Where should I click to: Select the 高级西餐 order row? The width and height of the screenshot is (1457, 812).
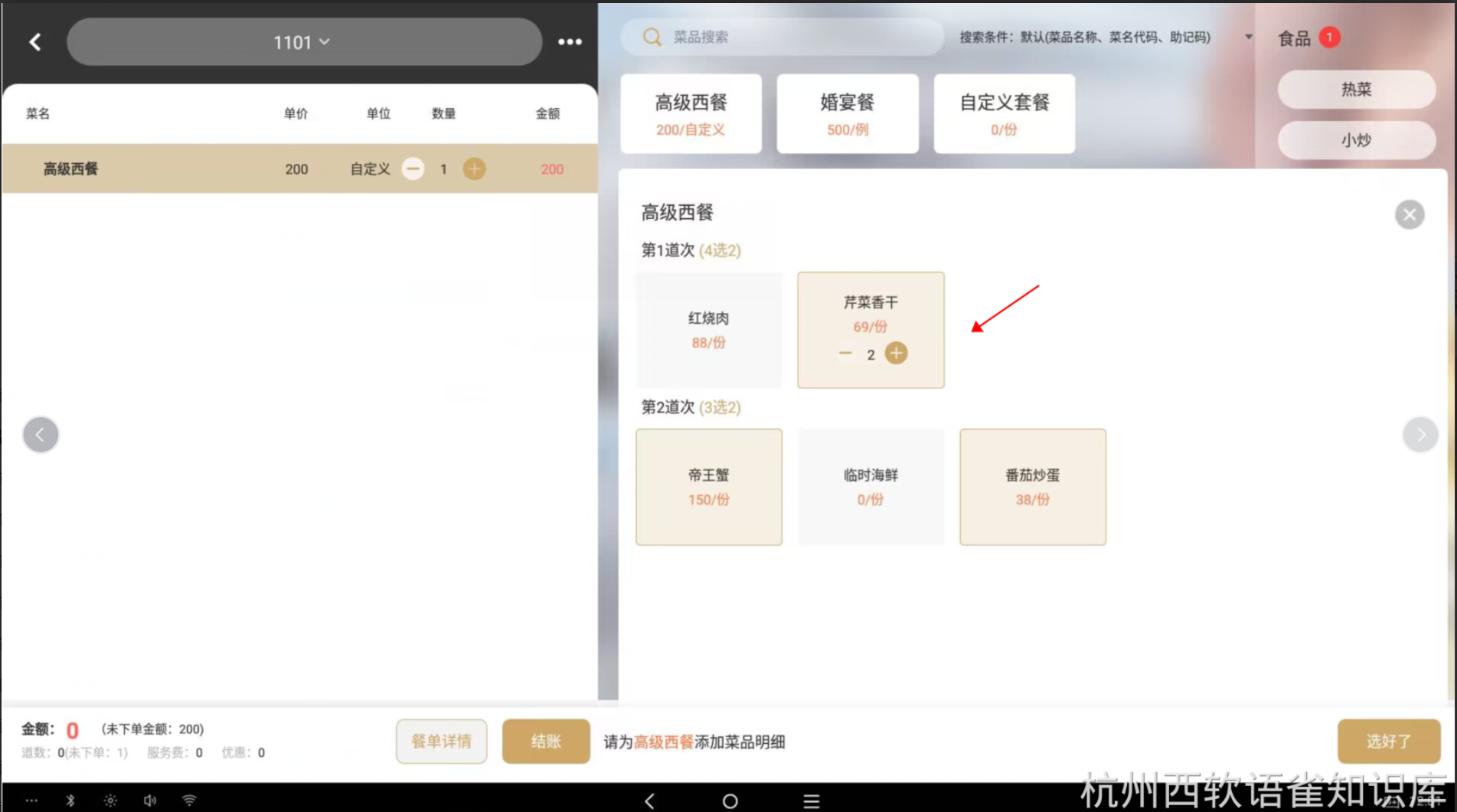[x=300, y=168]
